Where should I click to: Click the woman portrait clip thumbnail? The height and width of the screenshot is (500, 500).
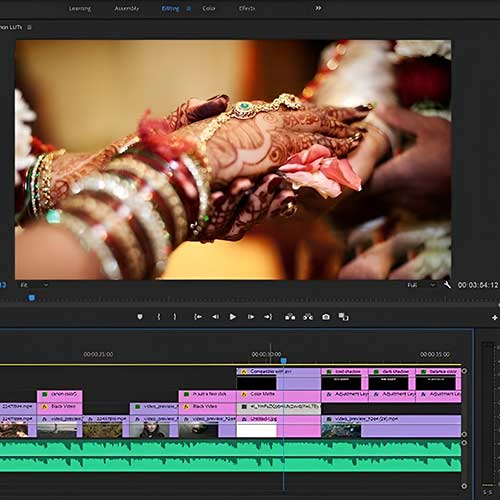tap(149, 430)
